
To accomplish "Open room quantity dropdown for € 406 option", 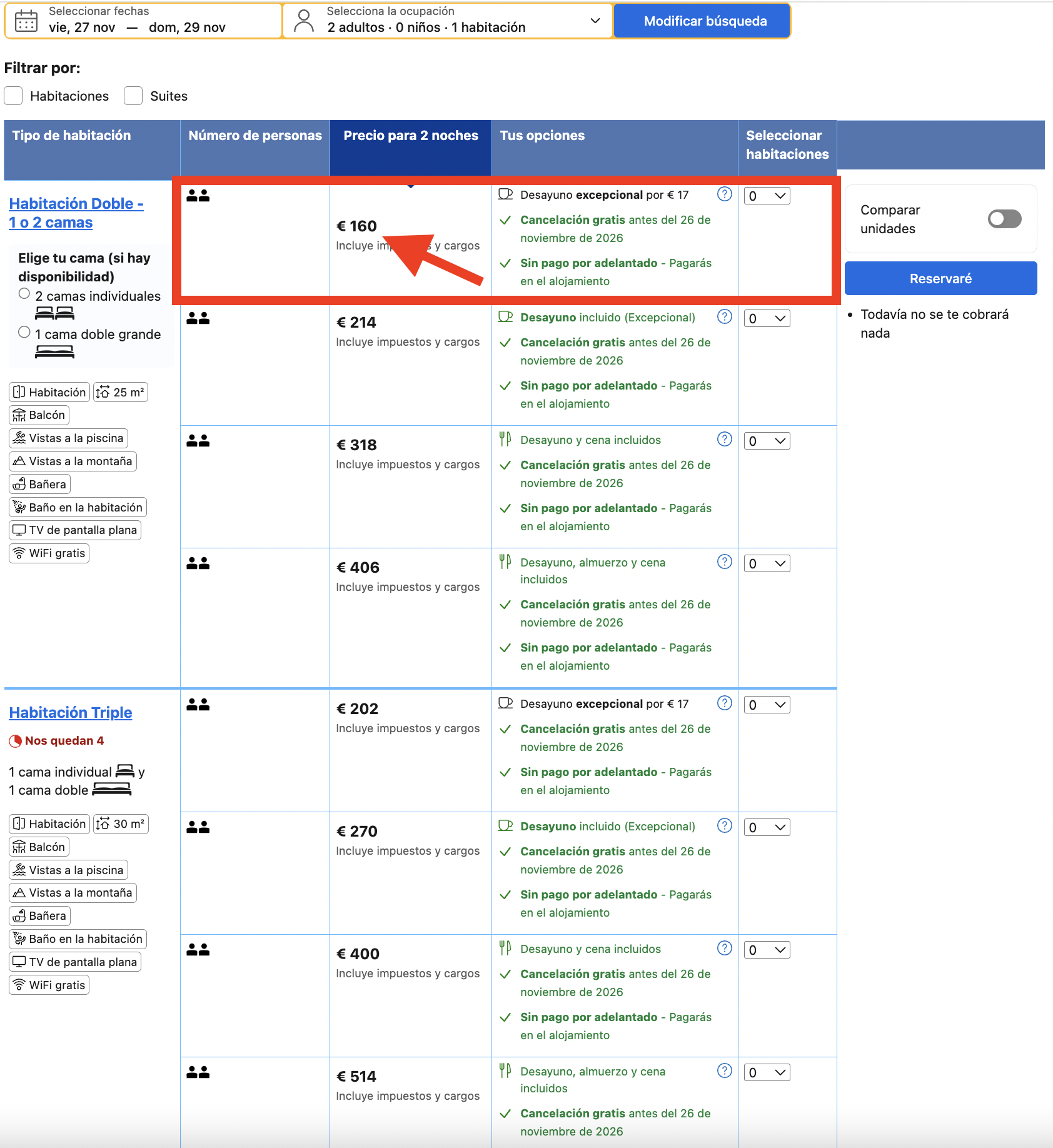I will tap(767, 563).
